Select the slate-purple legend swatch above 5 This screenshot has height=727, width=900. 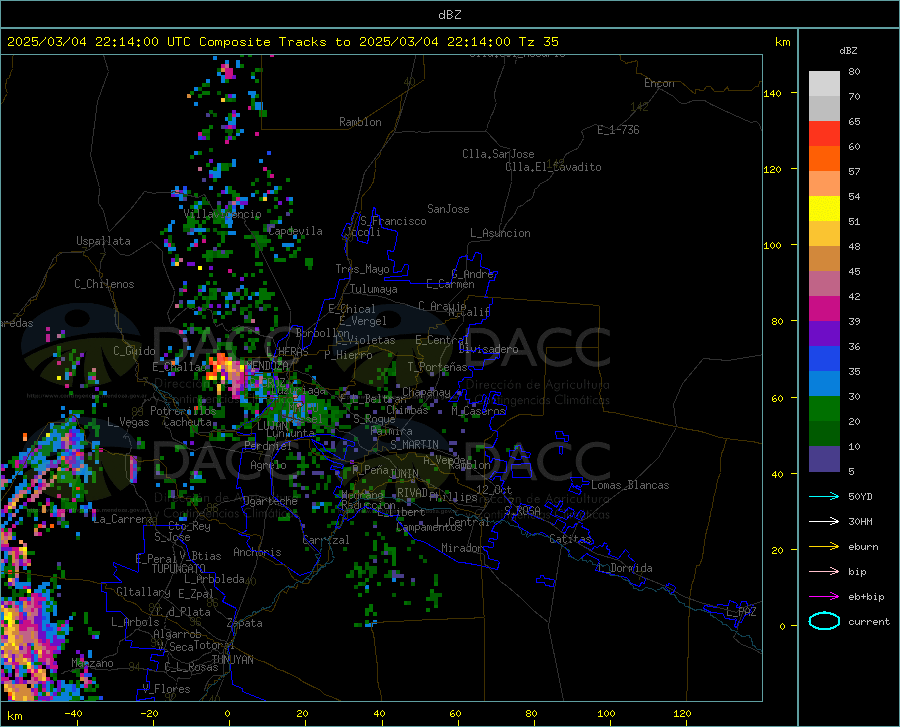[x=824, y=459]
